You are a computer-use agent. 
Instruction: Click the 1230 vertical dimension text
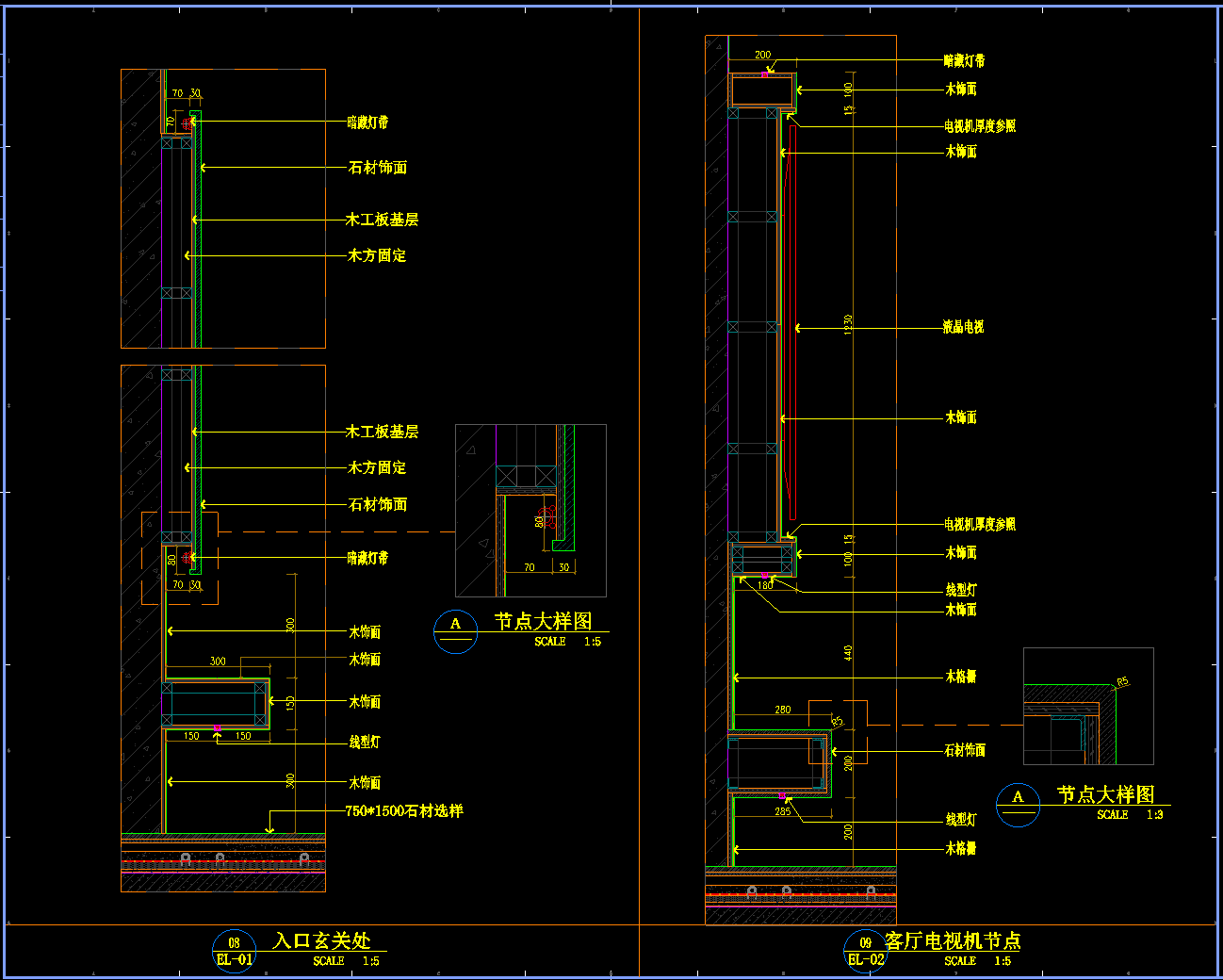[848, 325]
